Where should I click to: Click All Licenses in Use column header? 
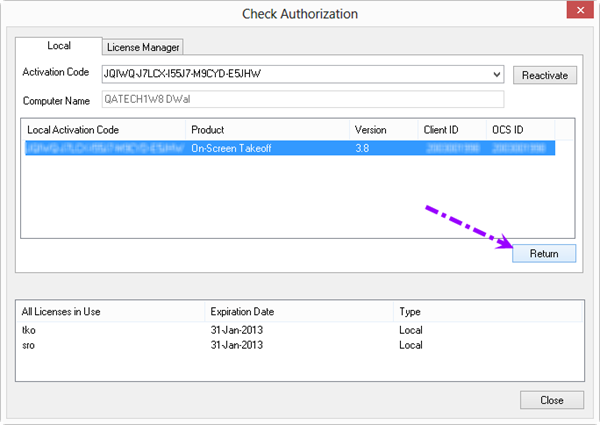click(110, 312)
